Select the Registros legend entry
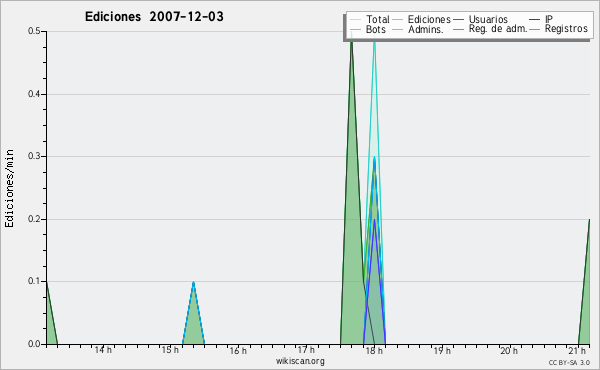This screenshot has width=600, height=370. click(x=558, y=29)
